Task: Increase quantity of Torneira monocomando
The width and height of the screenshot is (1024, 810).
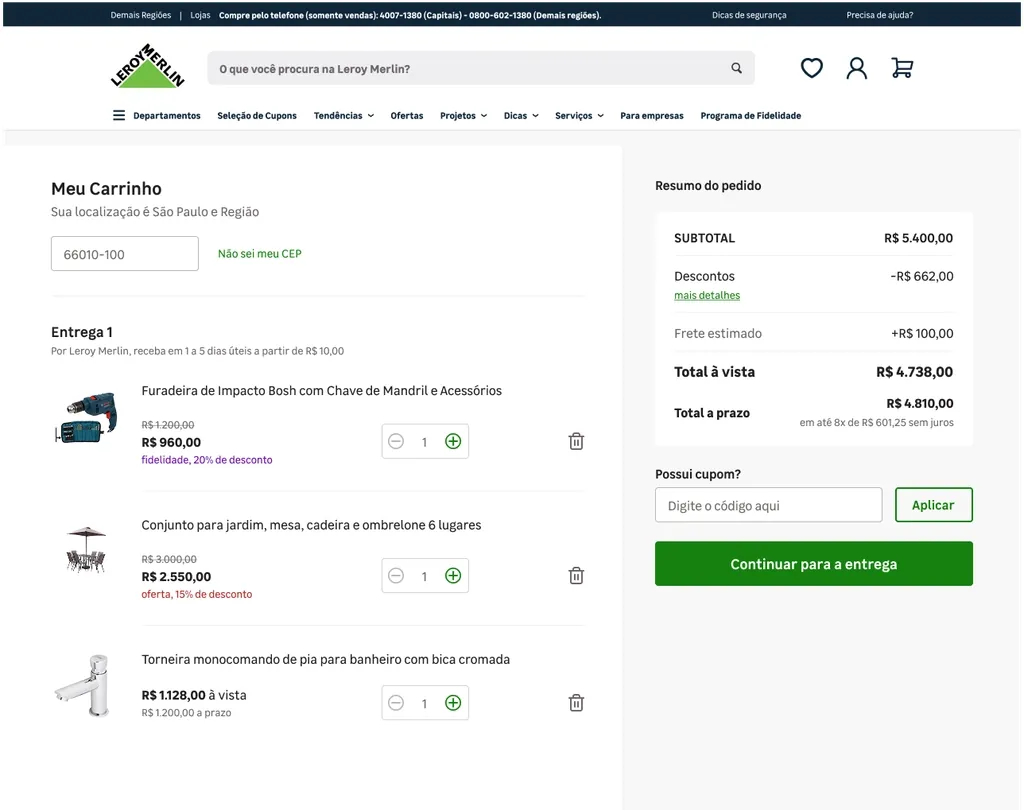Action: [453, 703]
